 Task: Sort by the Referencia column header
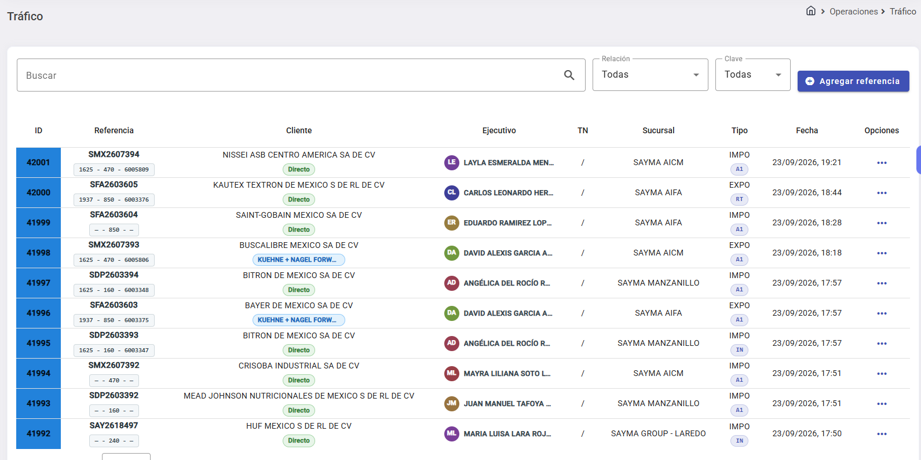114,130
